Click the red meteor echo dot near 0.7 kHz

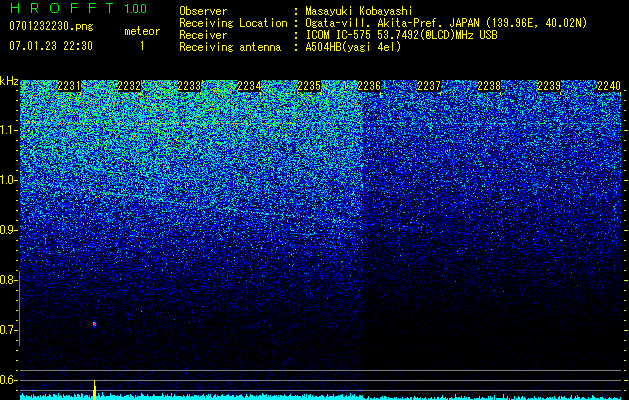tap(94, 324)
